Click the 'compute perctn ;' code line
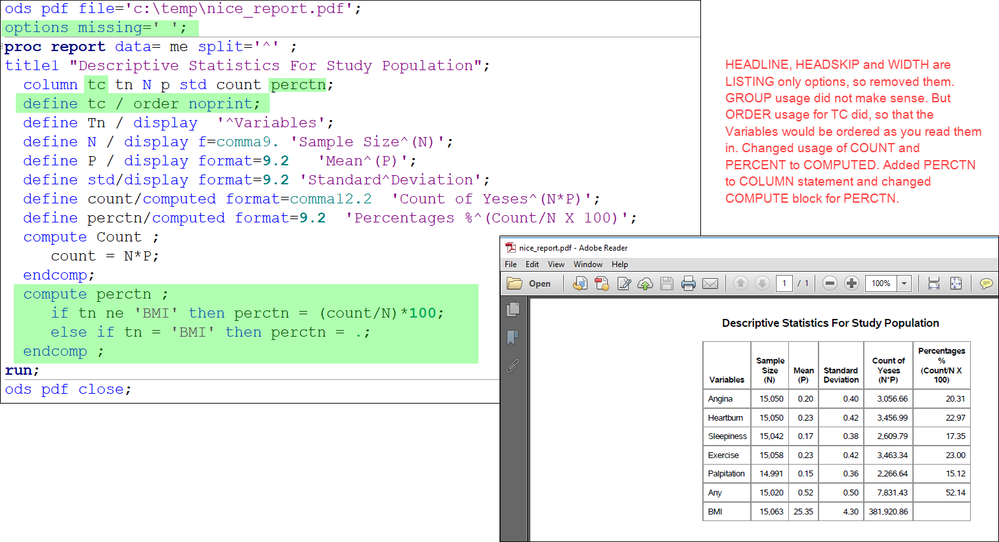 (x=96, y=294)
